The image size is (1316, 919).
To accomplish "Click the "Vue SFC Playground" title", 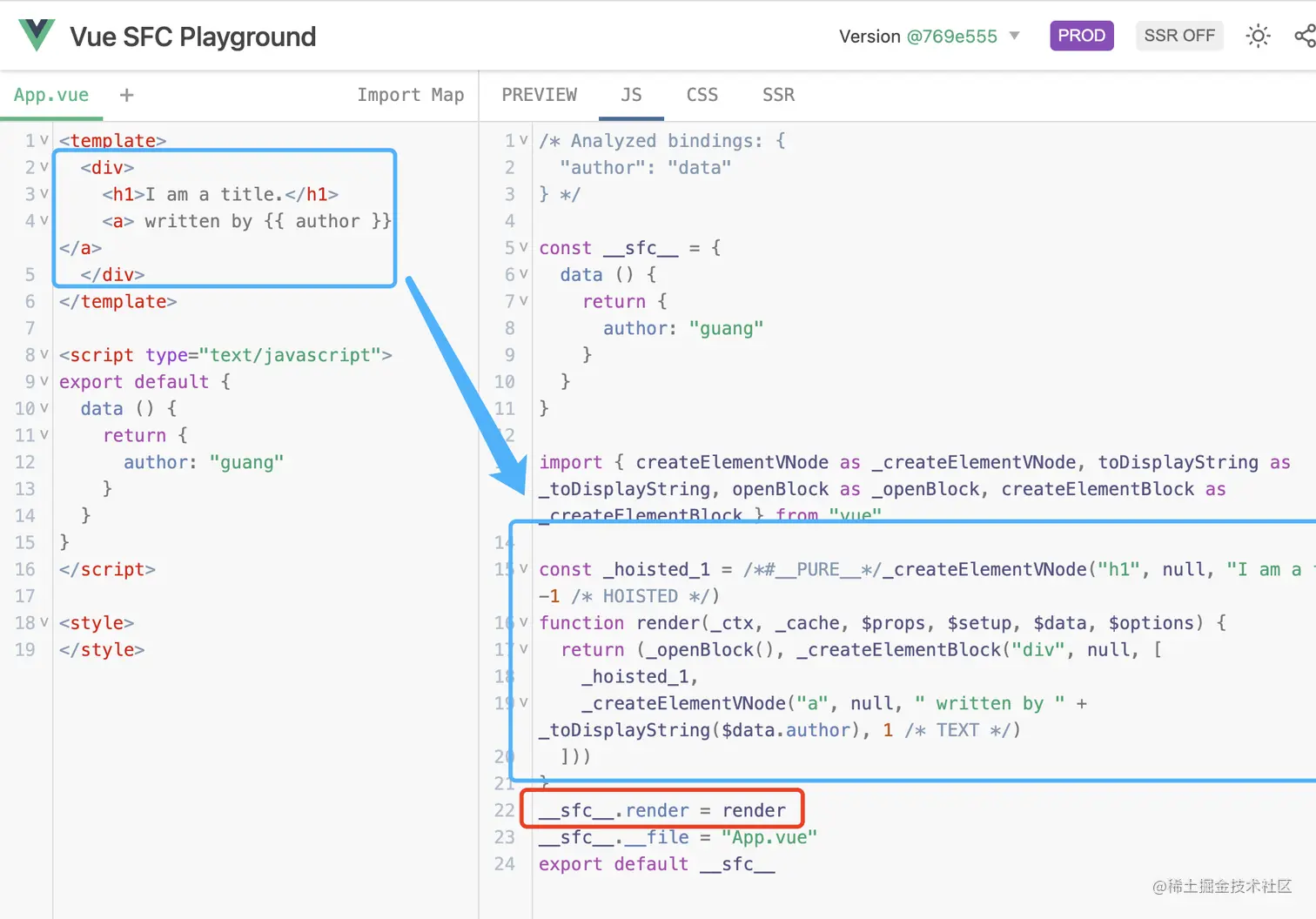I will (x=193, y=37).
